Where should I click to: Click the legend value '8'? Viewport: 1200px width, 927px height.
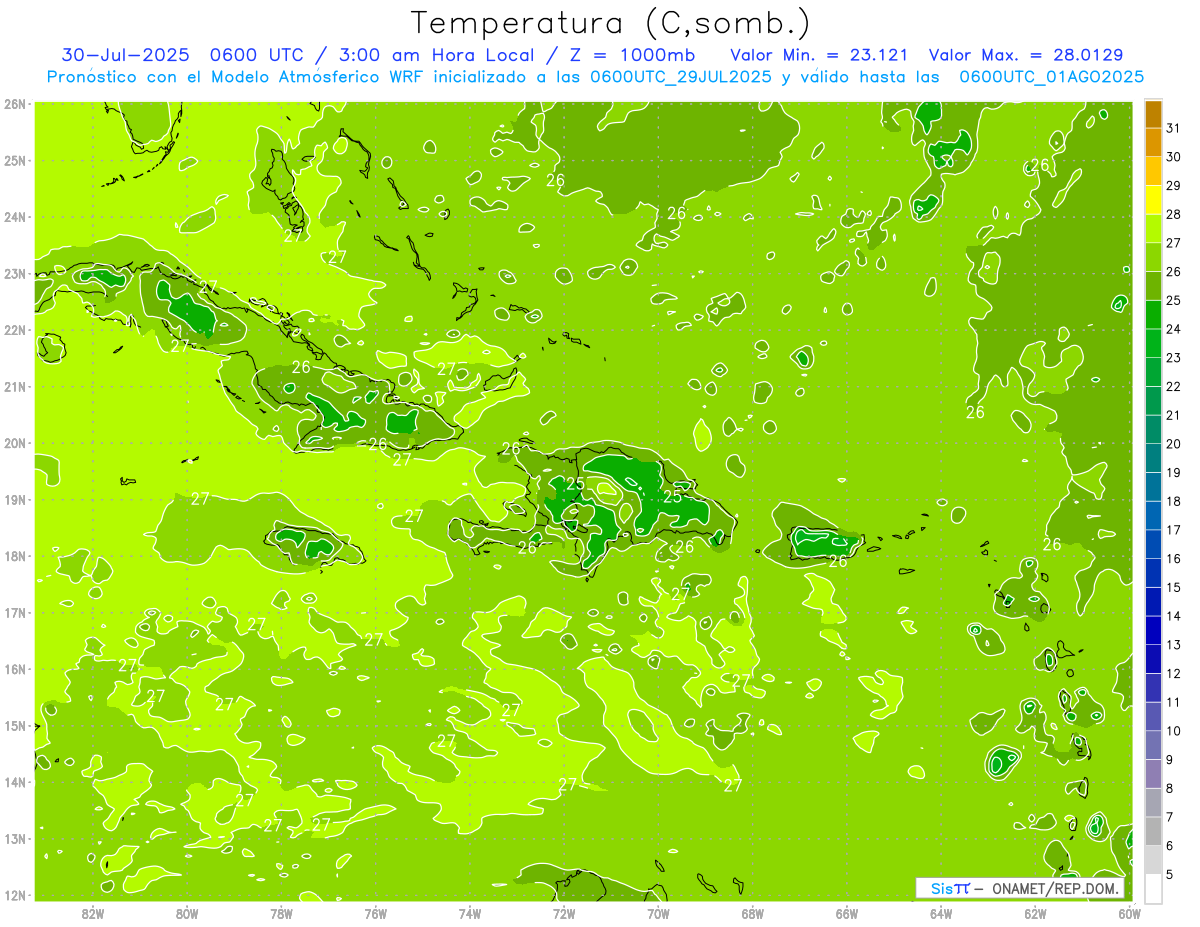click(1169, 788)
